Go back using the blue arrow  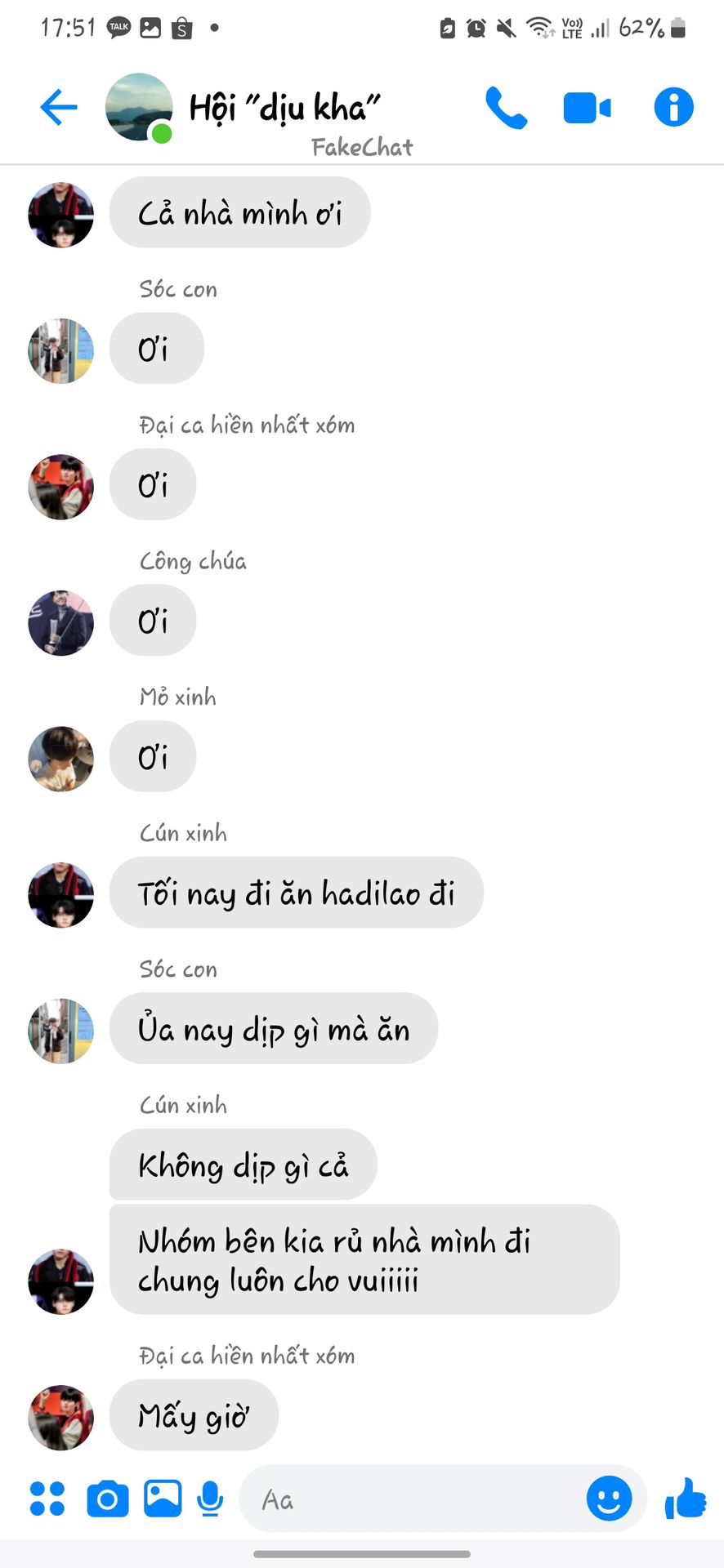[59, 107]
